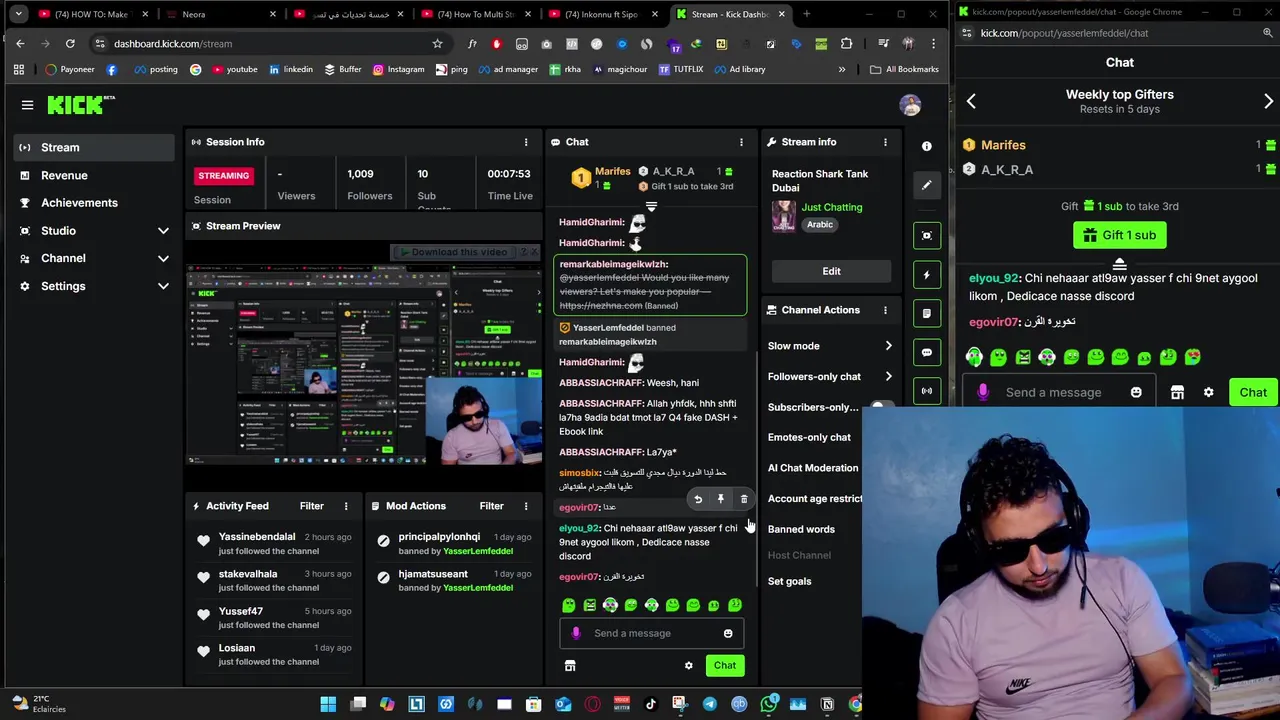Open Activity Feed options menu
Viewport: 1280px width, 720px height.
(346, 506)
